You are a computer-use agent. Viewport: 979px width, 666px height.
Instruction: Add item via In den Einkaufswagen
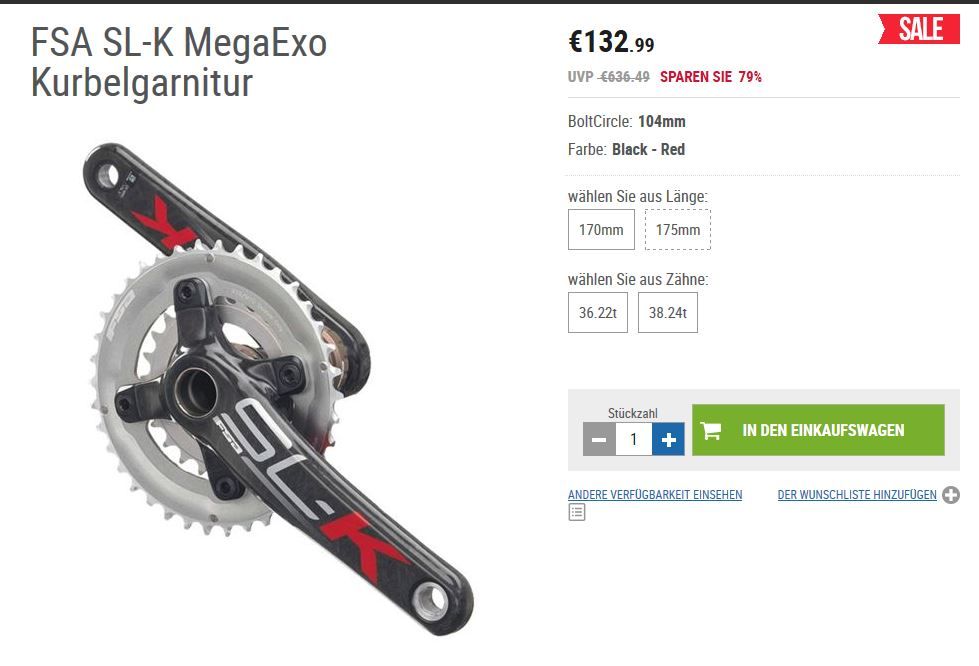point(818,430)
